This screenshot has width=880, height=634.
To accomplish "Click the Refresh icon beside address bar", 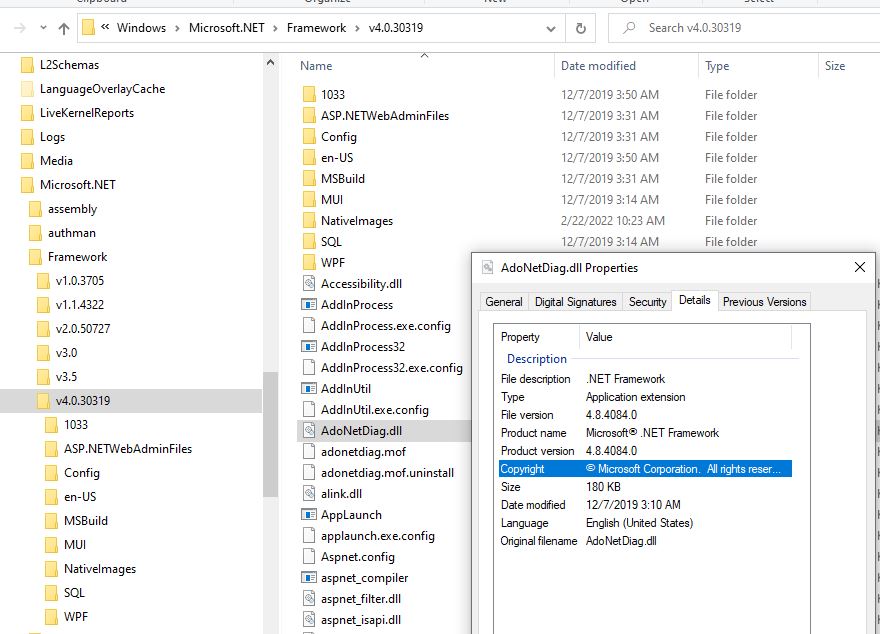I will pyautogui.click(x=580, y=28).
